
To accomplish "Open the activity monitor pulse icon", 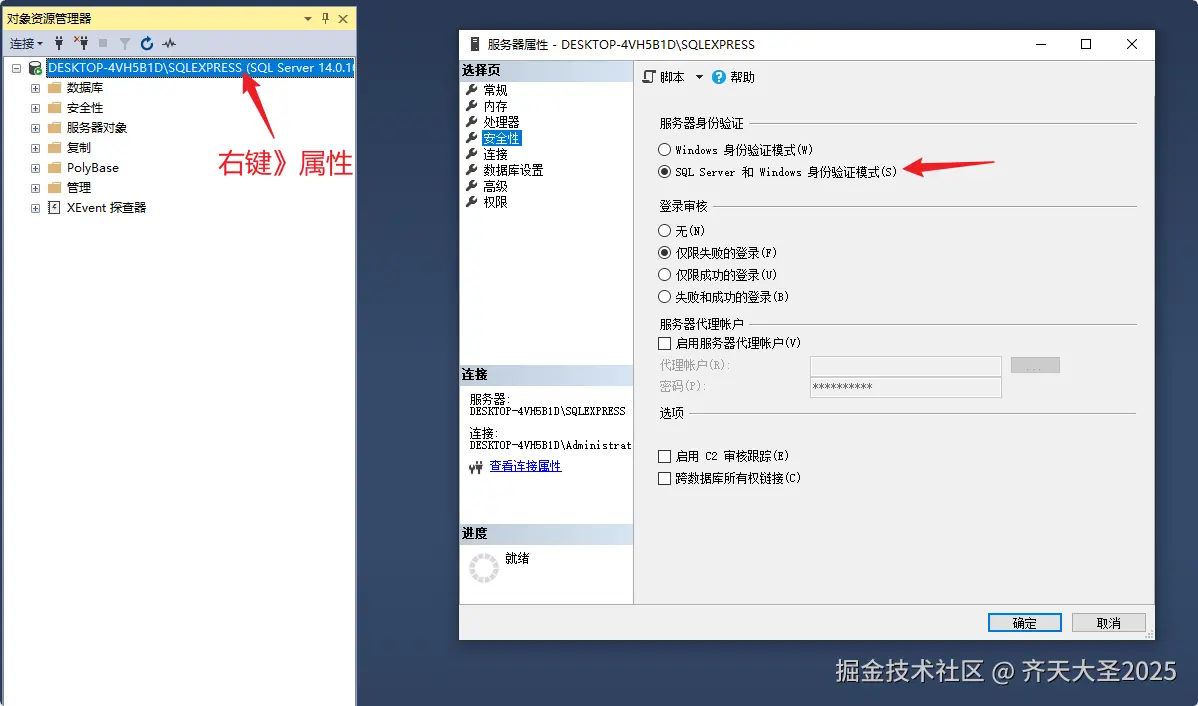I will [x=169, y=44].
